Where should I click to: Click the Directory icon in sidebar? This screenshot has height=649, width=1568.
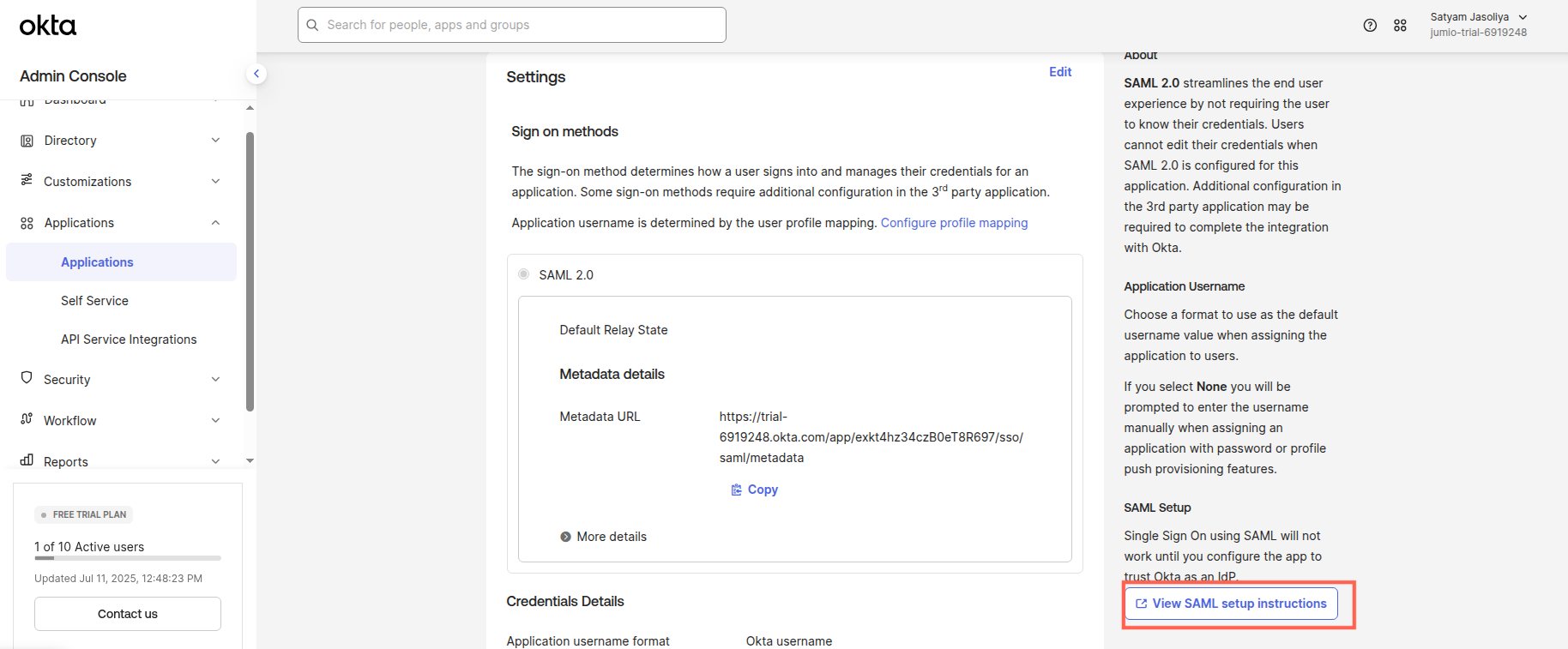[27, 141]
